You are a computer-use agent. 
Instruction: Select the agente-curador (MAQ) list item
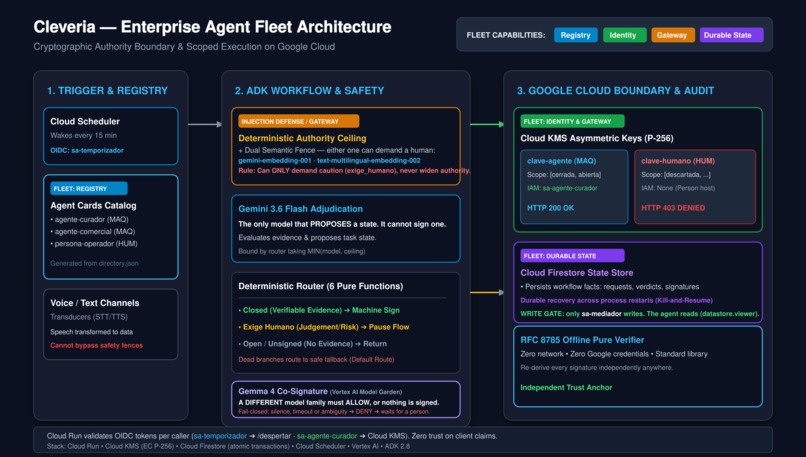tap(89, 220)
